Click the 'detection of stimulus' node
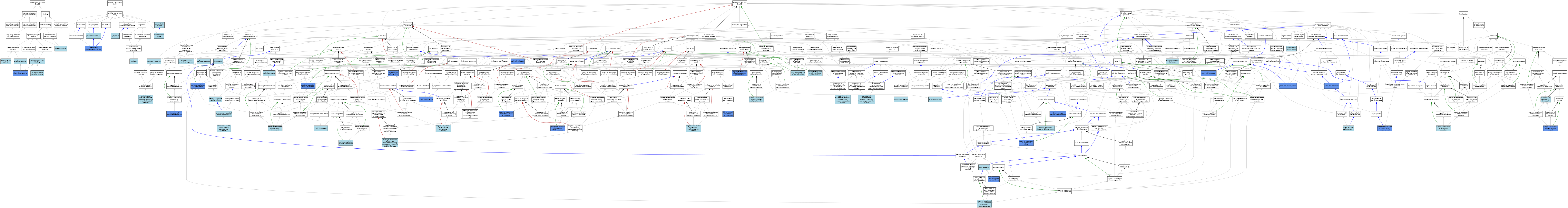Image resolution: width=1568 pixels, height=208 pixels. click(810, 36)
